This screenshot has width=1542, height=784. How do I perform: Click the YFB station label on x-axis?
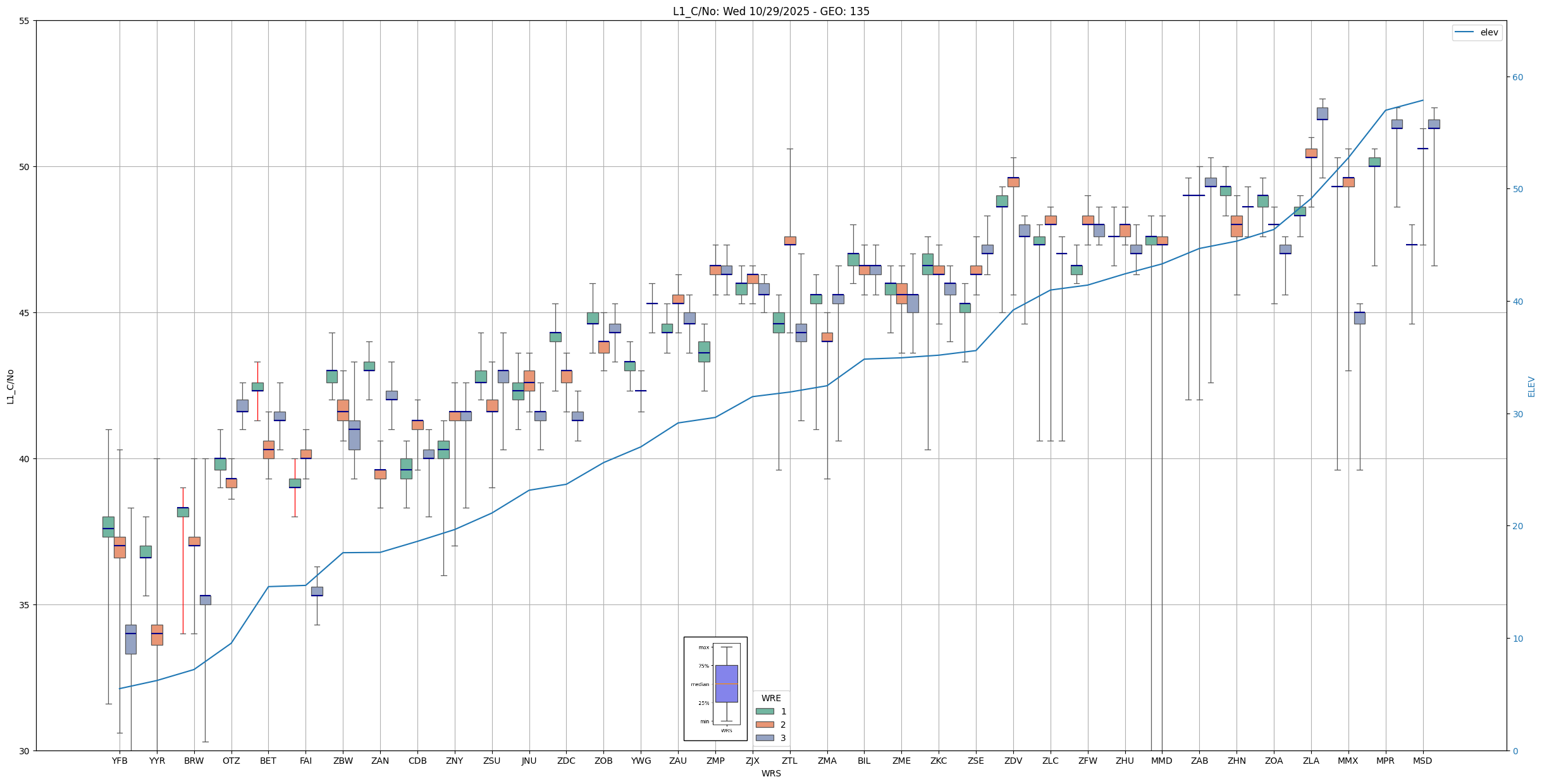120,761
